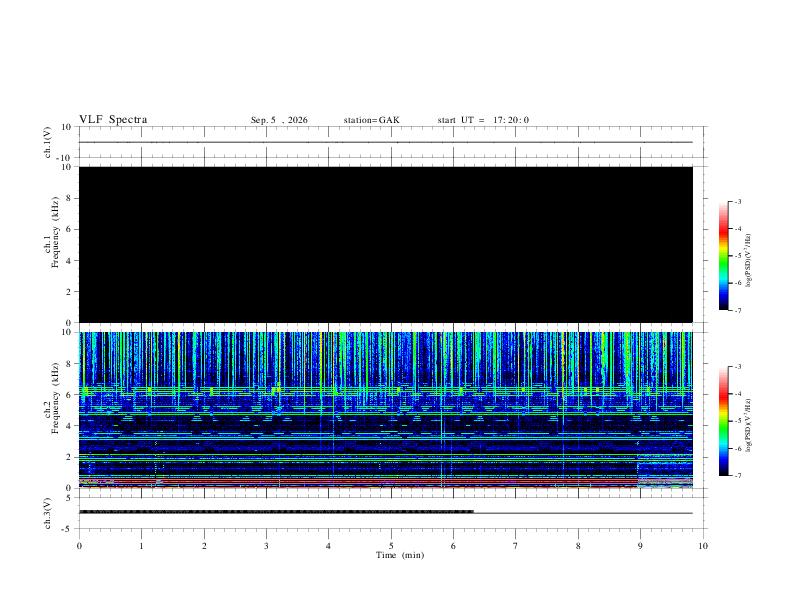Screen dimensions: 792x612
Task: Click the Sep. 5, 2026 date text
Action: (x=279, y=120)
